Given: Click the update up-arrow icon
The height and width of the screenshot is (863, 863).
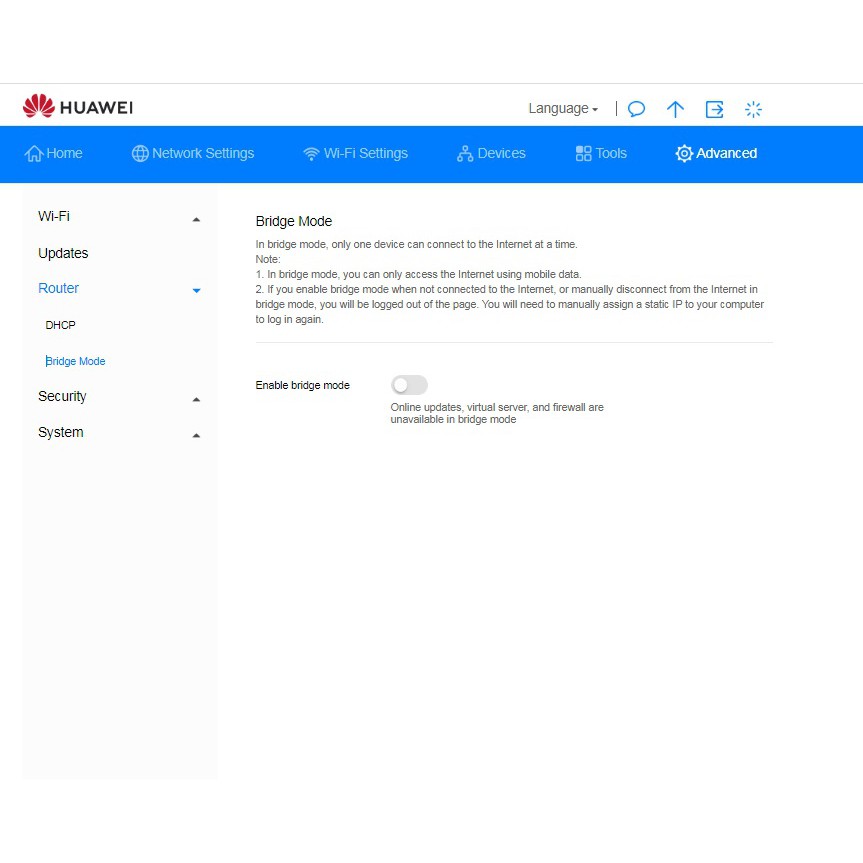Looking at the screenshot, I should pos(675,109).
